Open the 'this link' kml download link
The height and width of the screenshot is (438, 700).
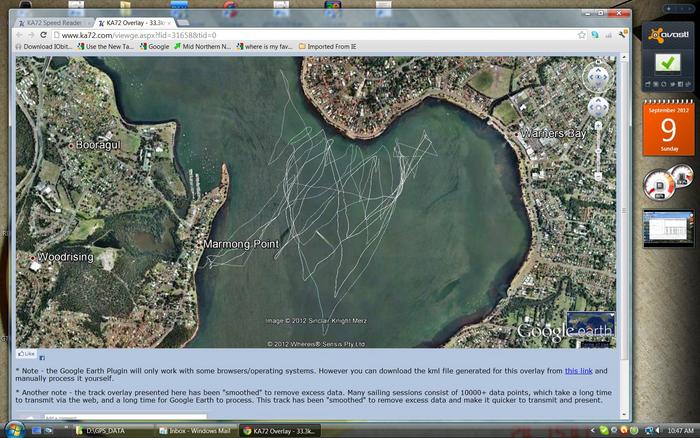(x=578, y=370)
